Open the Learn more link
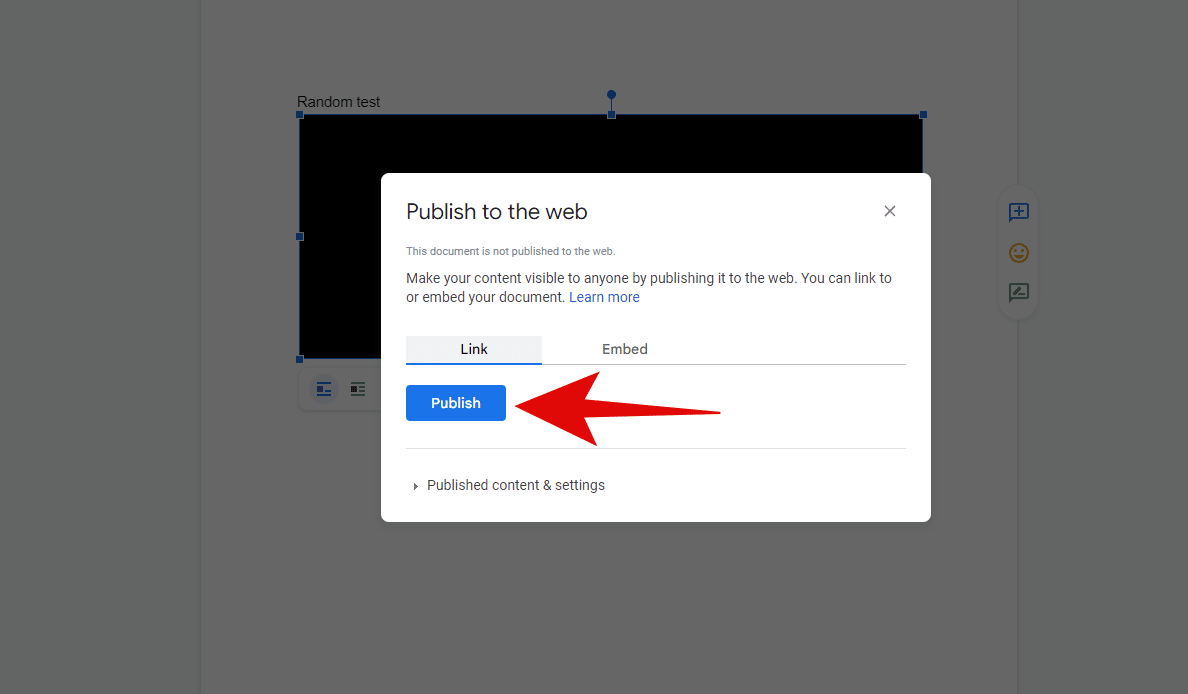 [x=604, y=297]
